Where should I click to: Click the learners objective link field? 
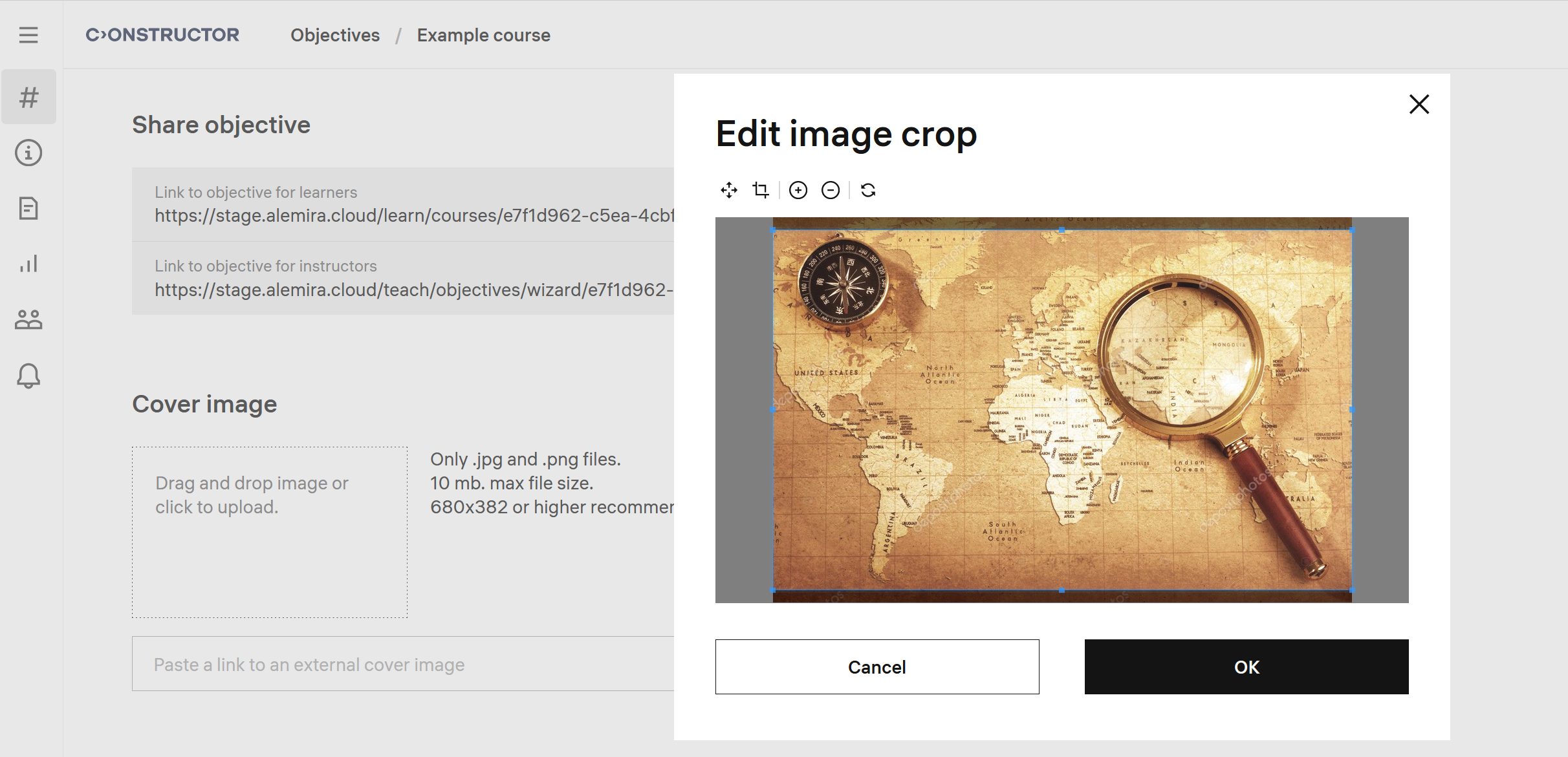click(402, 205)
